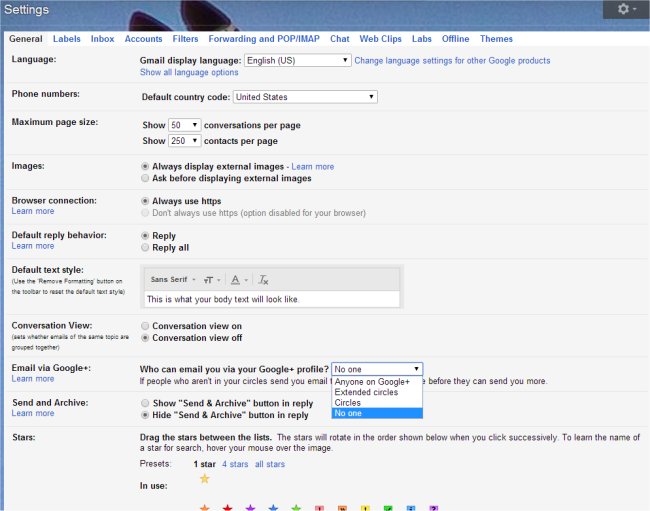The height and width of the screenshot is (511, 650).
Task: Open the Sans Serif font dropdown
Action: coord(173,280)
